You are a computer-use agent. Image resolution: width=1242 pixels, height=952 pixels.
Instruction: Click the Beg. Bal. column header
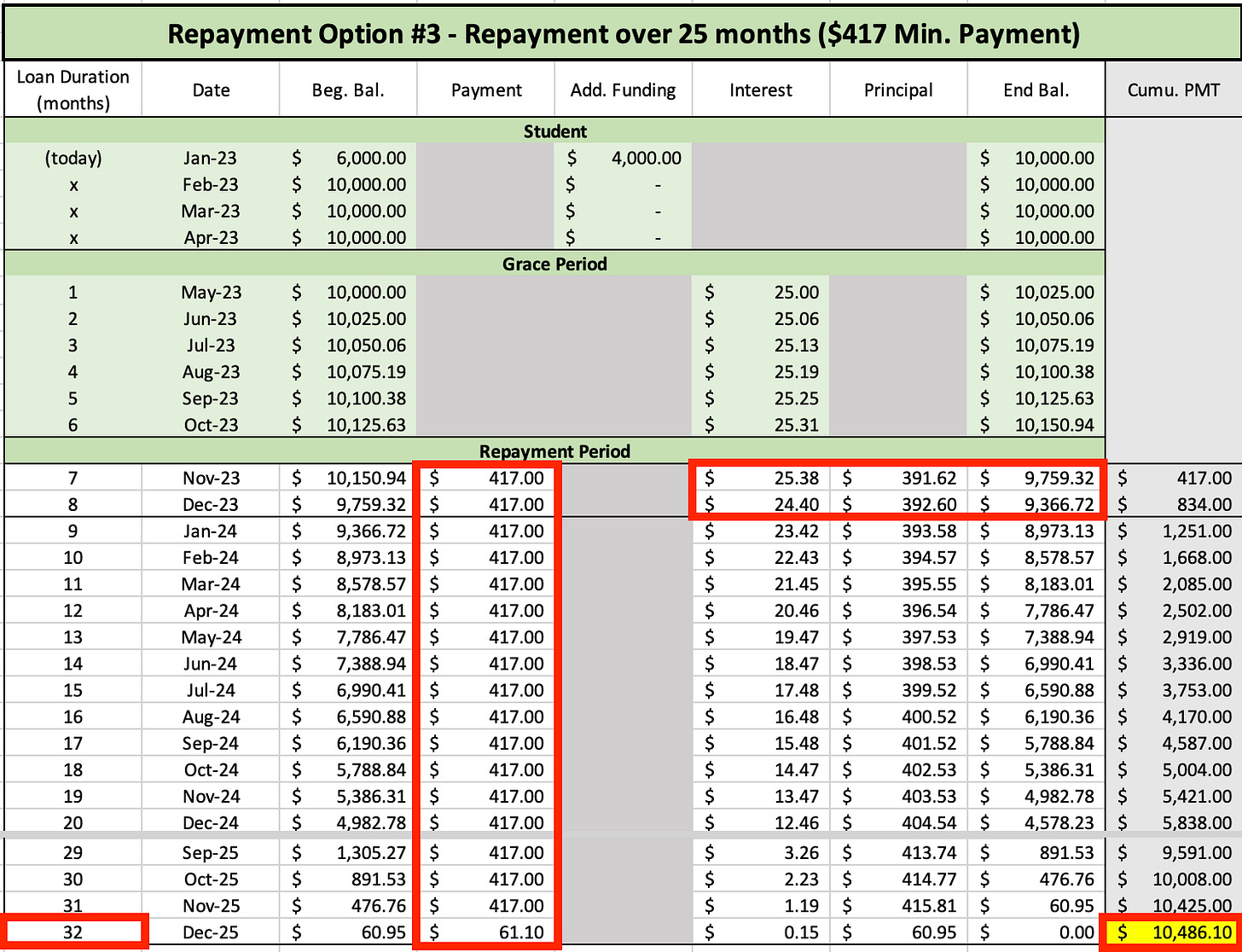(x=348, y=90)
